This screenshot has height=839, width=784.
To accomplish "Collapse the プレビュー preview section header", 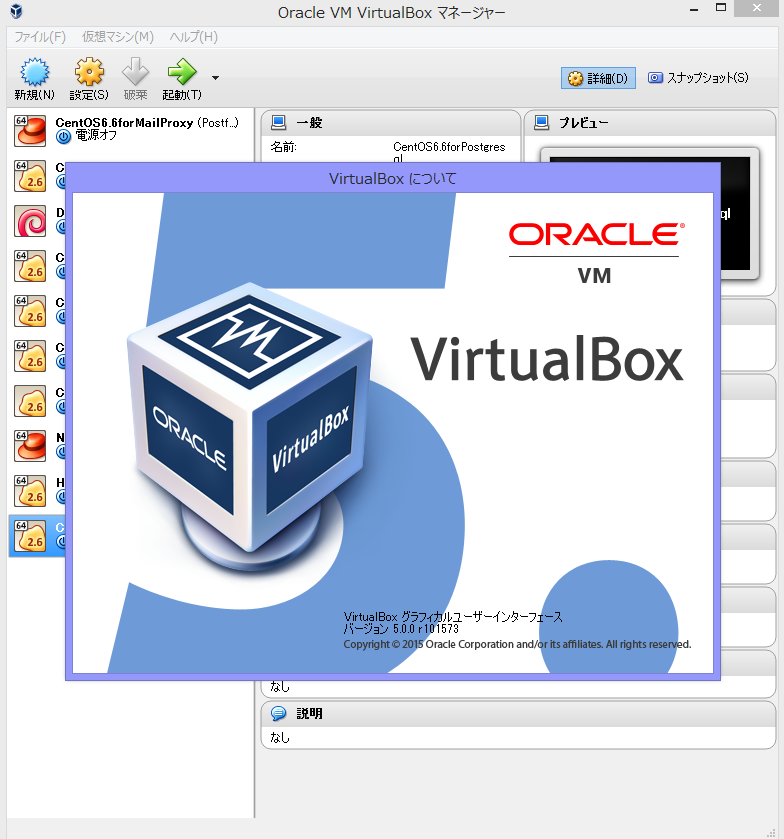I will 650,123.
